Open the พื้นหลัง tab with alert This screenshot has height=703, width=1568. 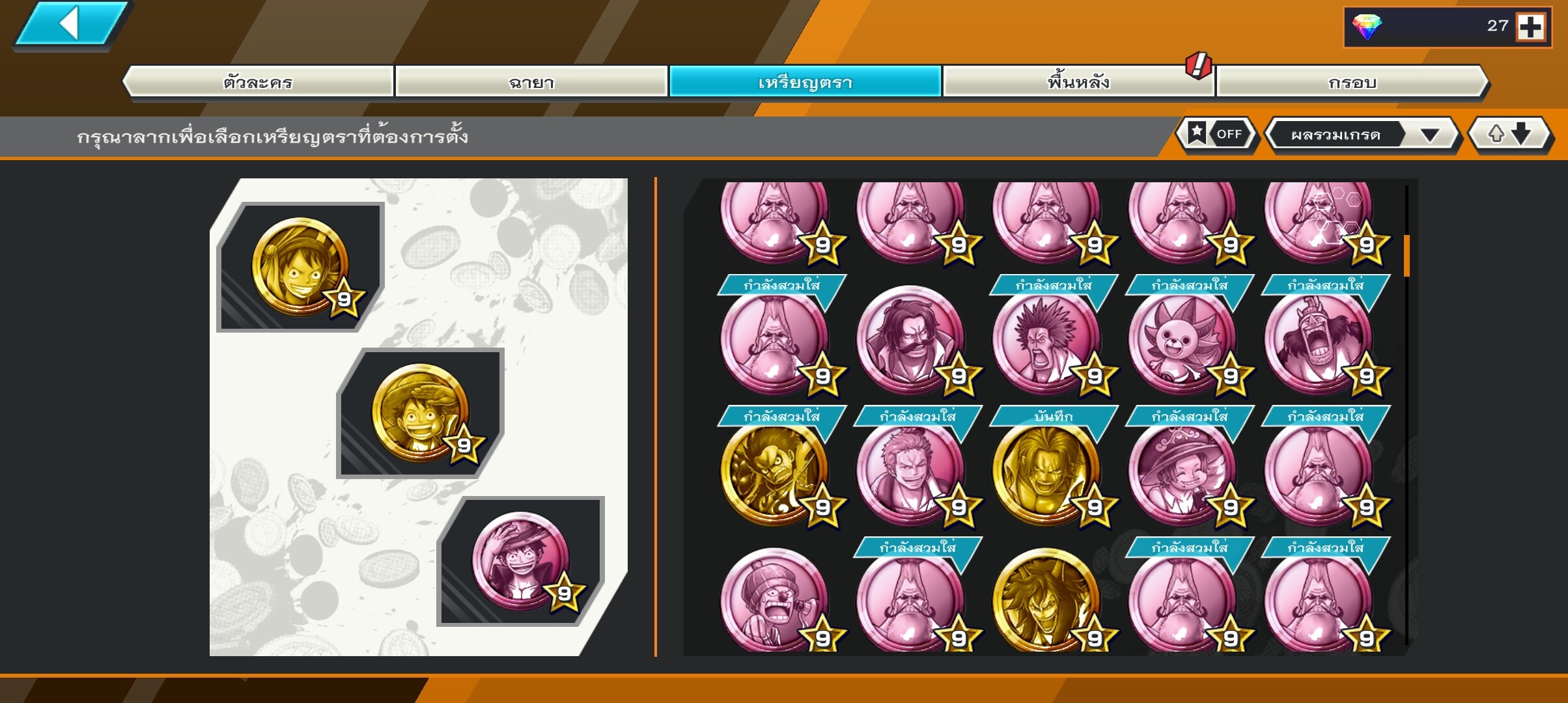pos(1078,82)
